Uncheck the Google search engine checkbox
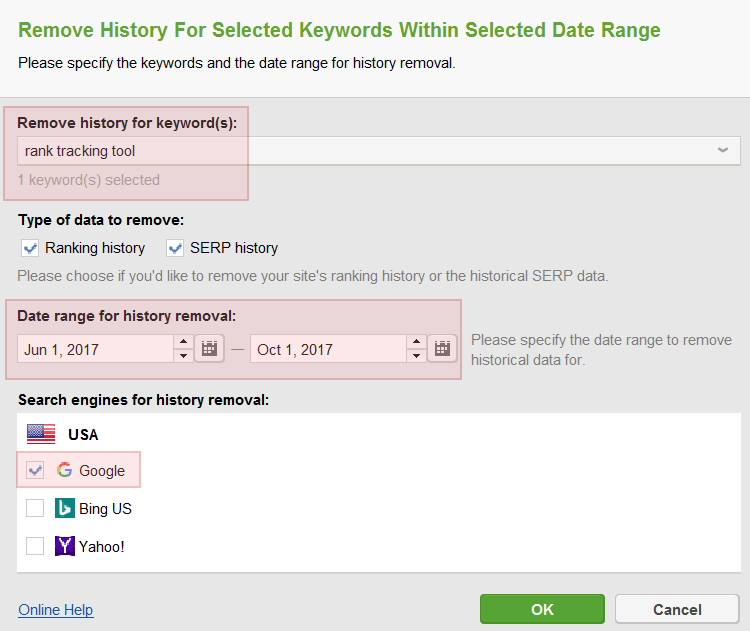 [35, 470]
